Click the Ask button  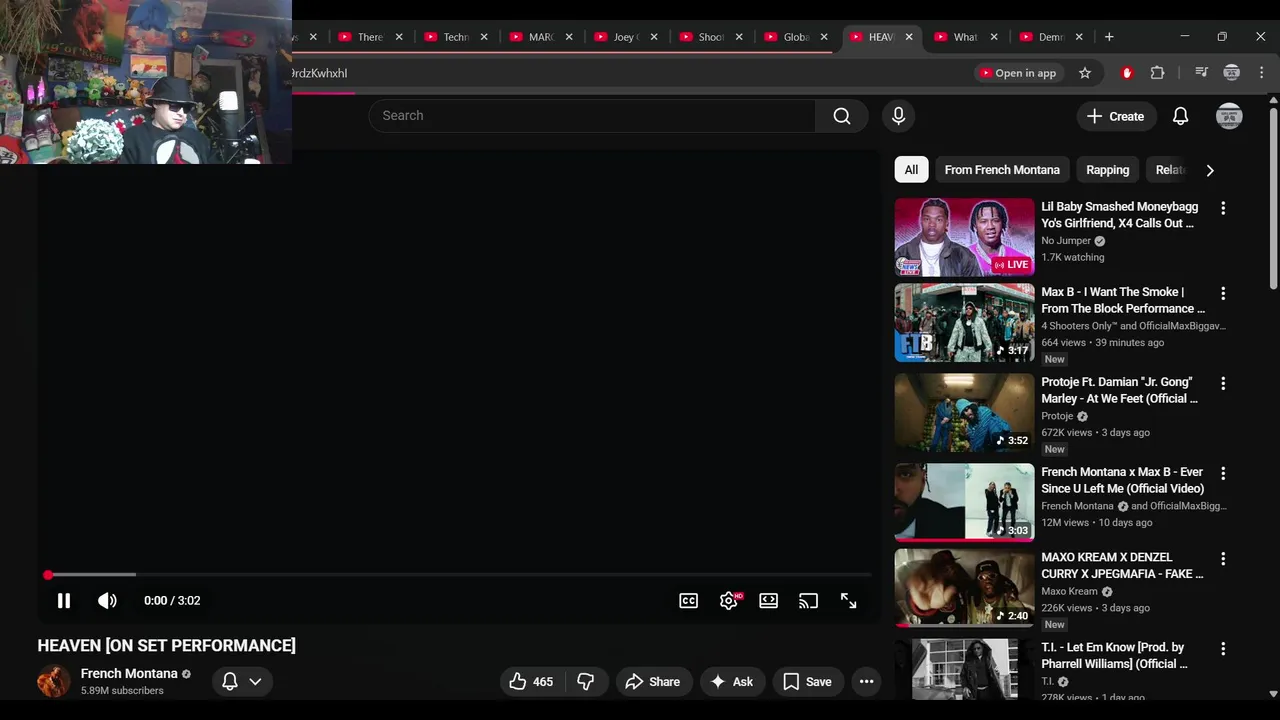pyautogui.click(x=732, y=682)
